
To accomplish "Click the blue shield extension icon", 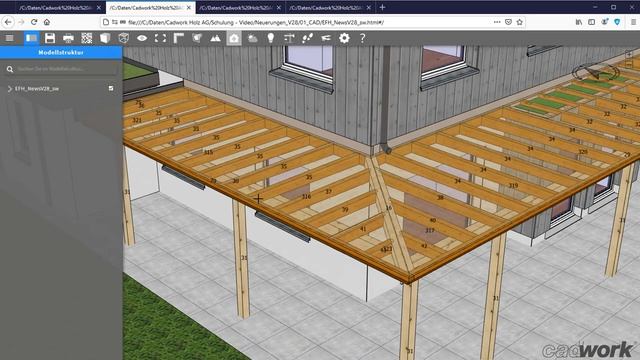I will [x=617, y=22].
